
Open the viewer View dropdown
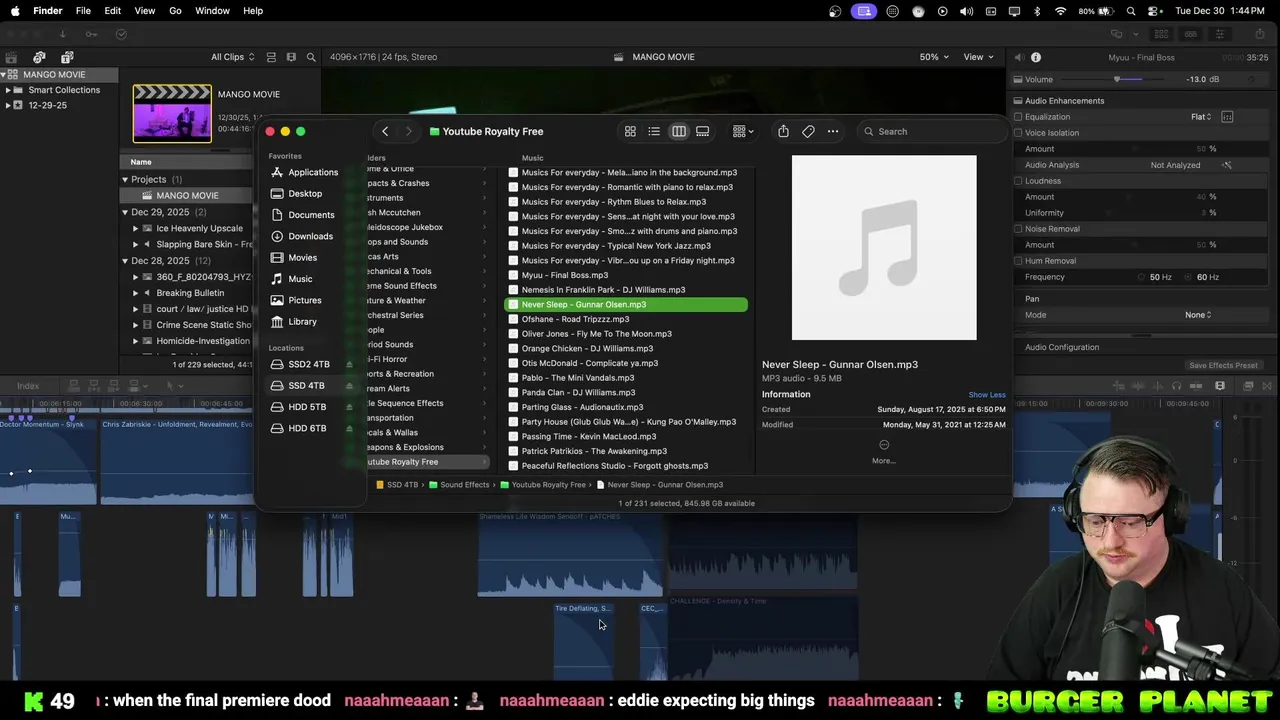point(978,57)
